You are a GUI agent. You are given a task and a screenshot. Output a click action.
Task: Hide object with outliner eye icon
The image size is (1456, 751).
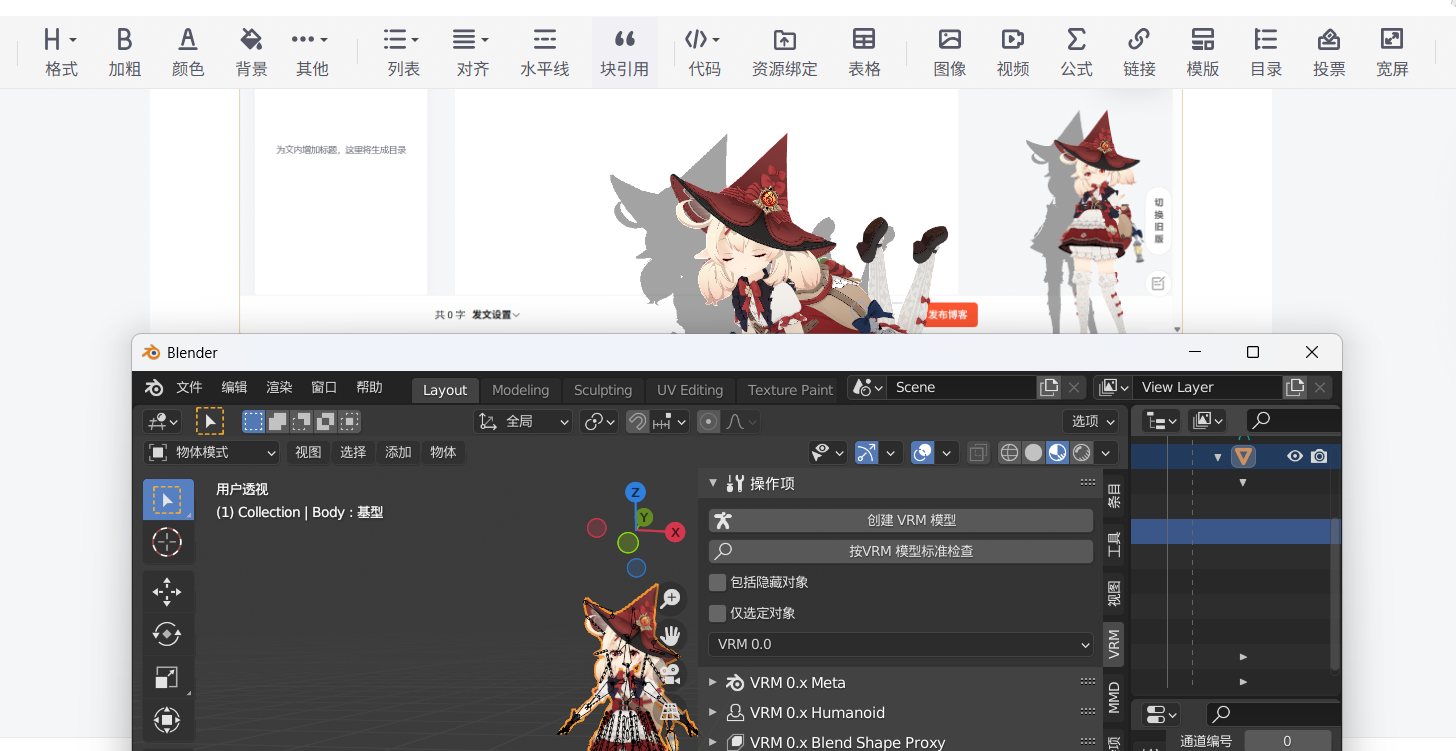(x=1295, y=456)
